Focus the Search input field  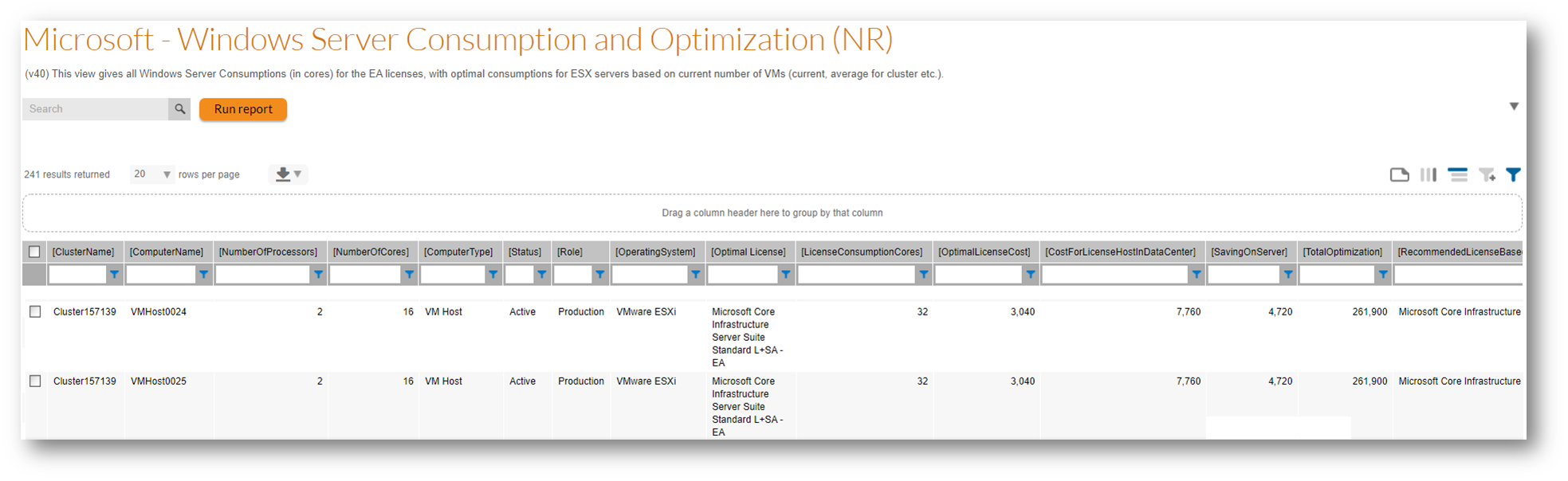click(x=96, y=109)
